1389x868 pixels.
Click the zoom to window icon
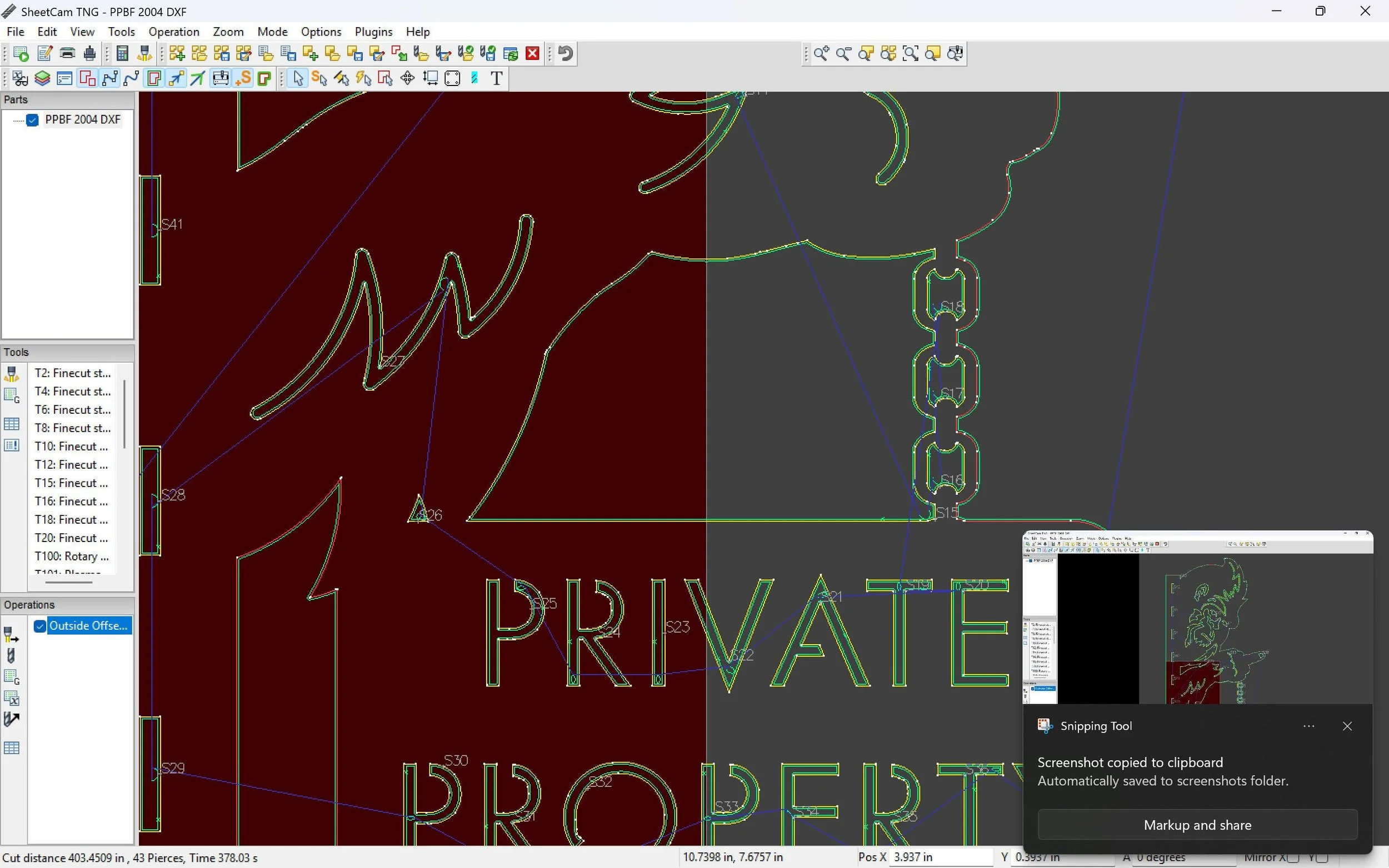pyautogui.click(x=910, y=53)
